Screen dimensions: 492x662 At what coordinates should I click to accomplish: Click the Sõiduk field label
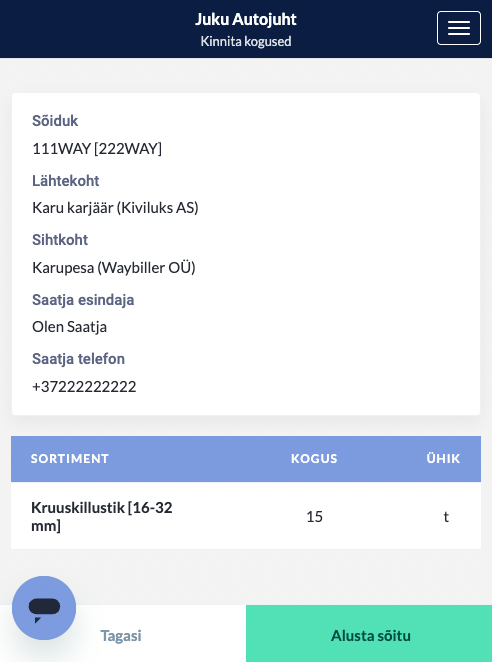pos(55,121)
